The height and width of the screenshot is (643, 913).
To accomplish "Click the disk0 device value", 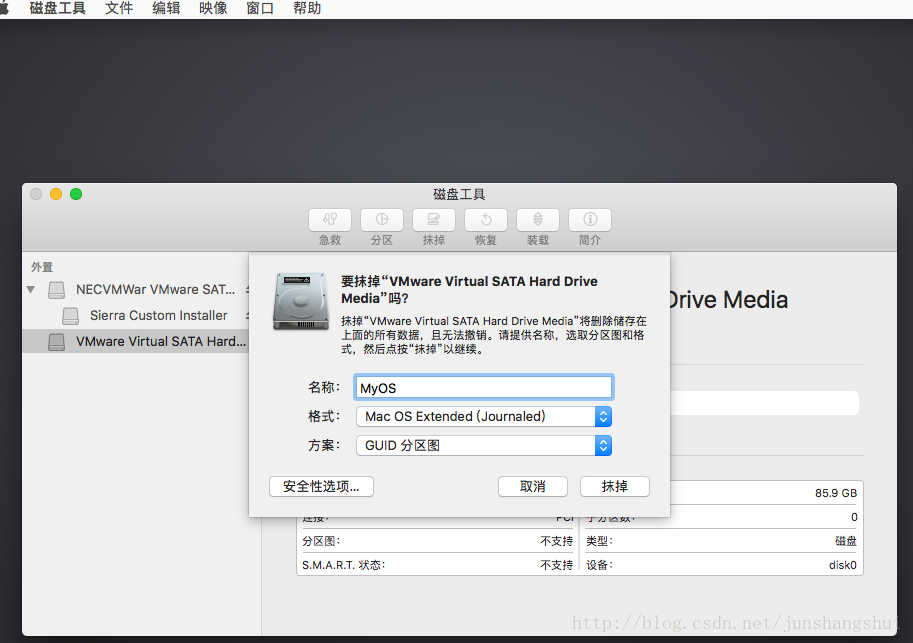I will click(x=843, y=565).
